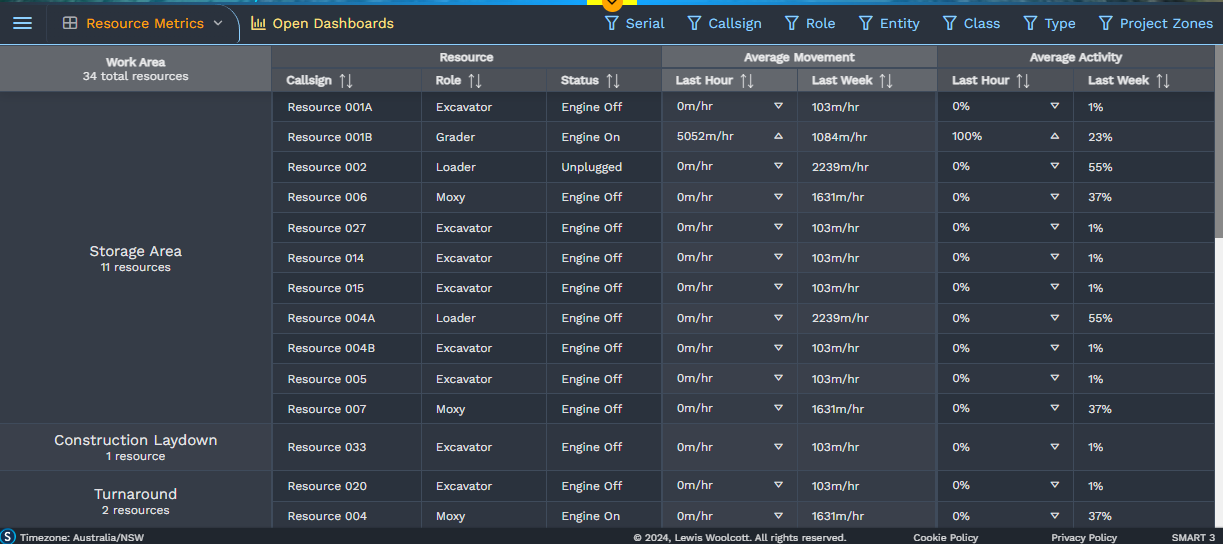Click Grader role for Resource 001B
Screen dimensions: 1223x544
tap(455, 137)
